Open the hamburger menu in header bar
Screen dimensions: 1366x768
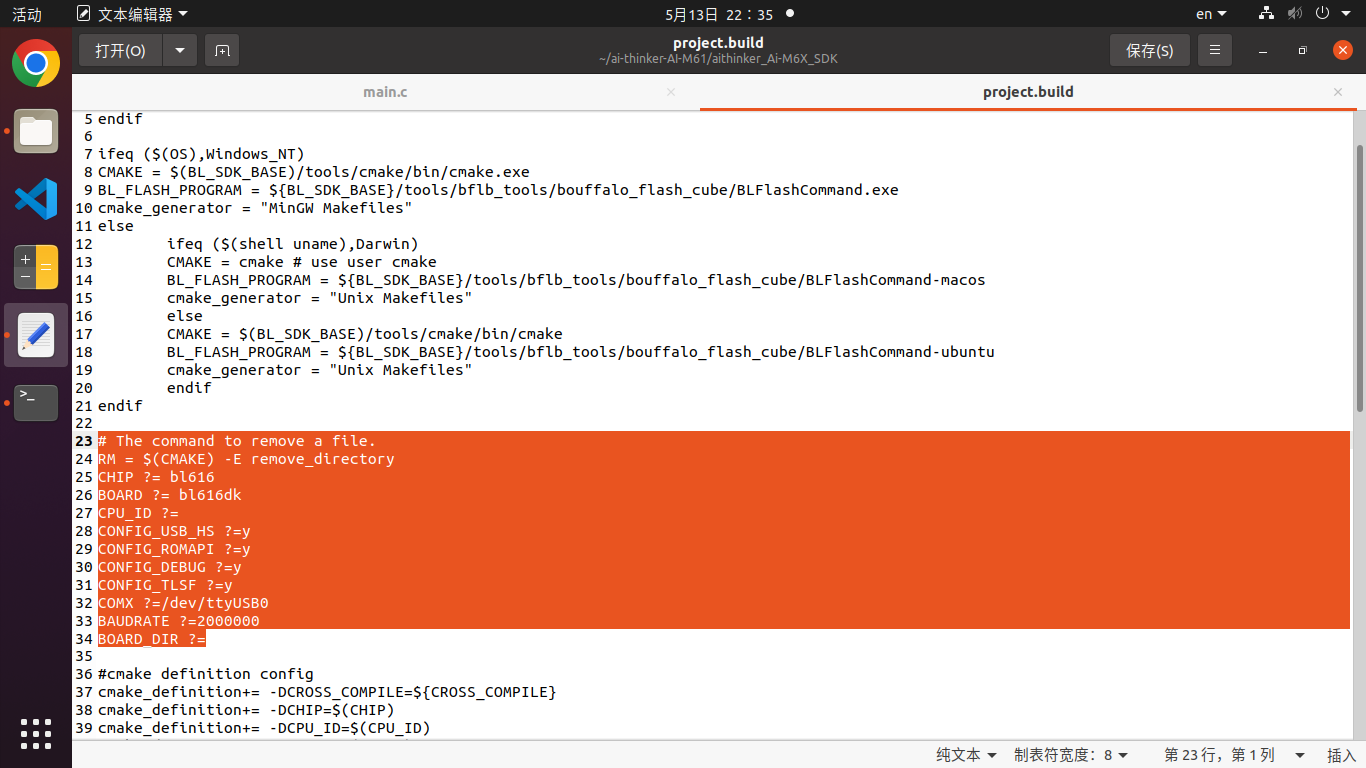[x=1215, y=50]
